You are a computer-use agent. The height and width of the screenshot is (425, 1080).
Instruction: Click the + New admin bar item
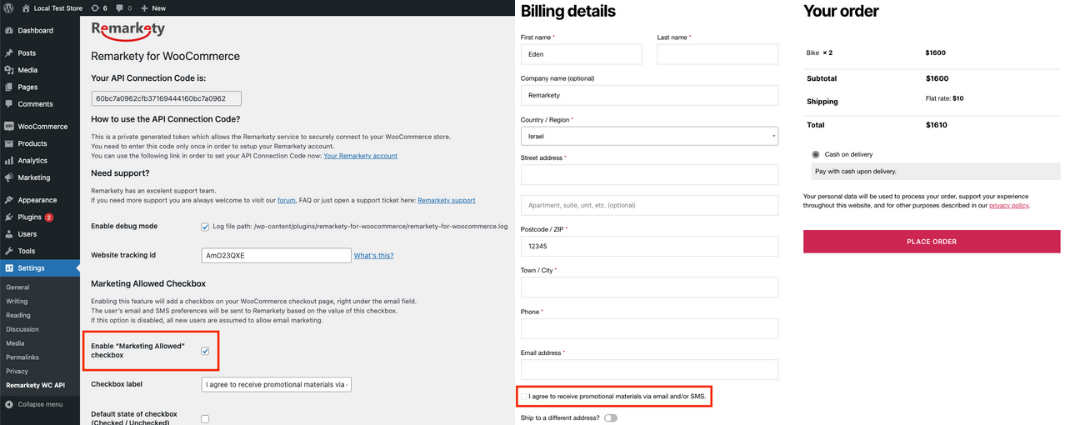pos(154,8)
